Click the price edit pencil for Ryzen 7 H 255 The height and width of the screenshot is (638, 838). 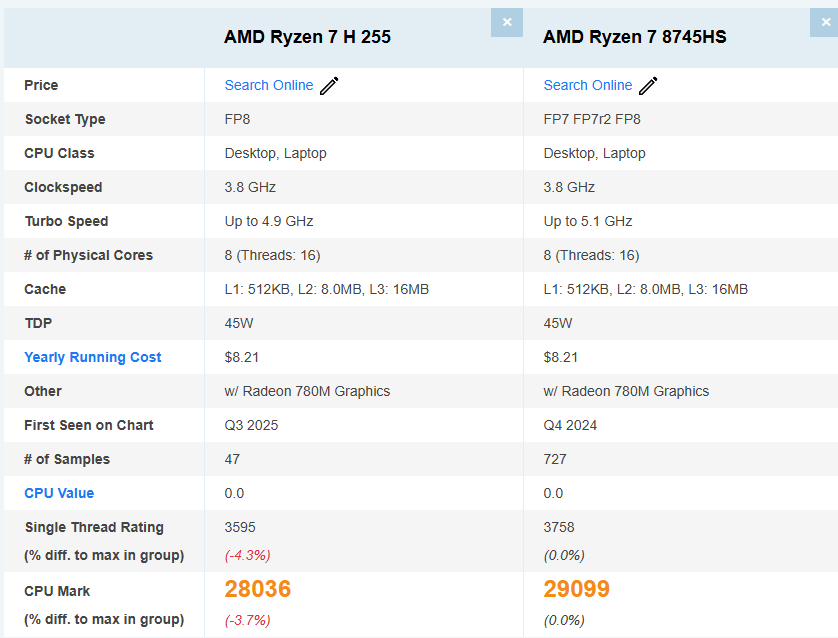[x=329, y=85]
